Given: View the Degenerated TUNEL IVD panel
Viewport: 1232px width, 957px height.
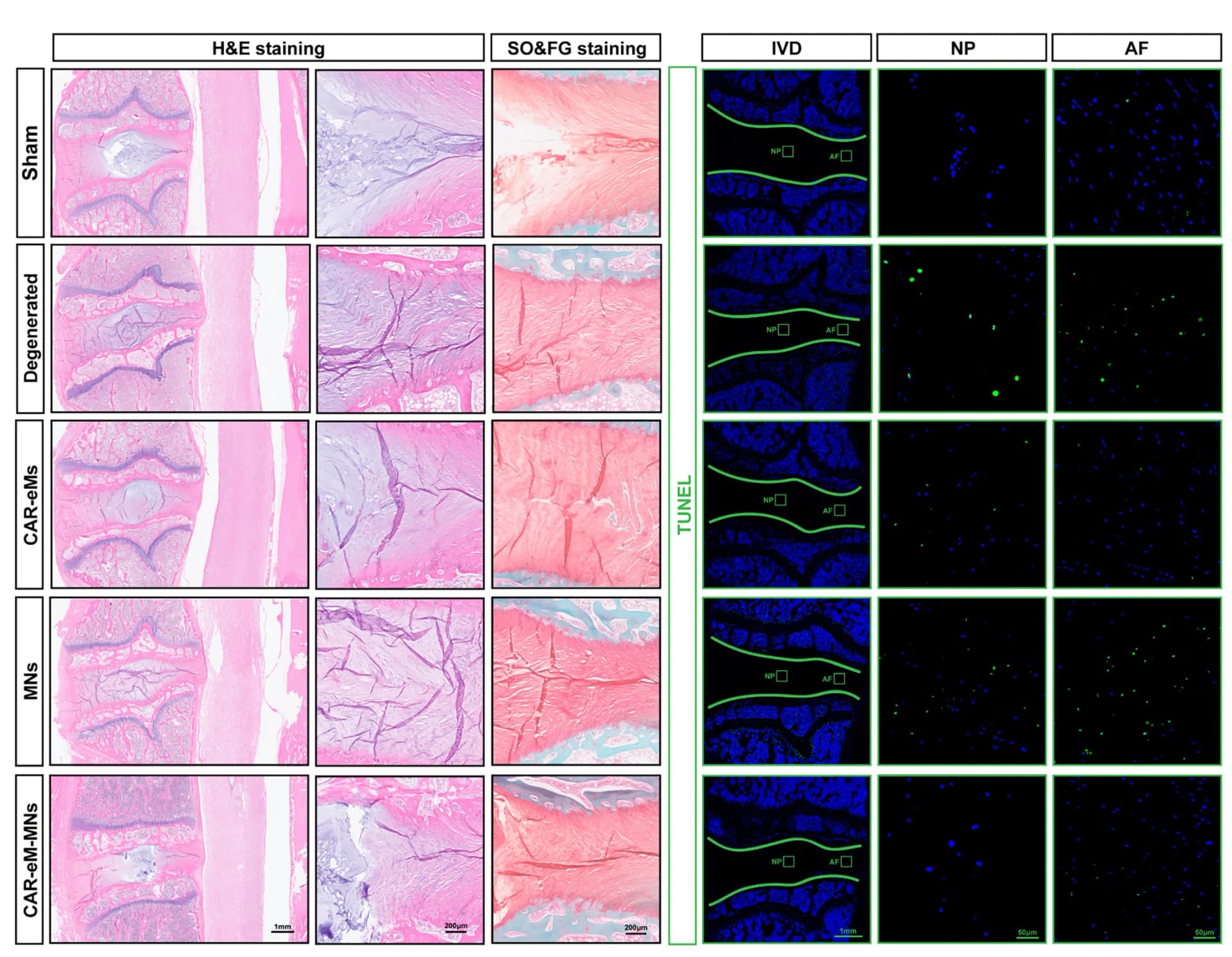Looking at the screenshot, I should click(x=788, y=328).
